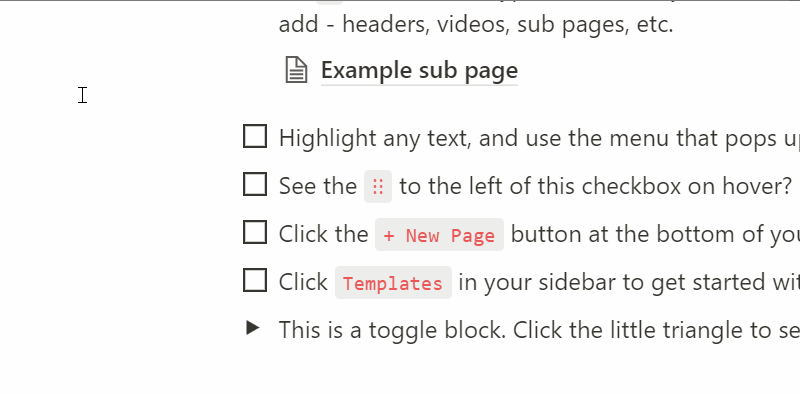Screen dimensions: 800x394
Task: Click the Templates inline code tag
Action: point(393,283)
